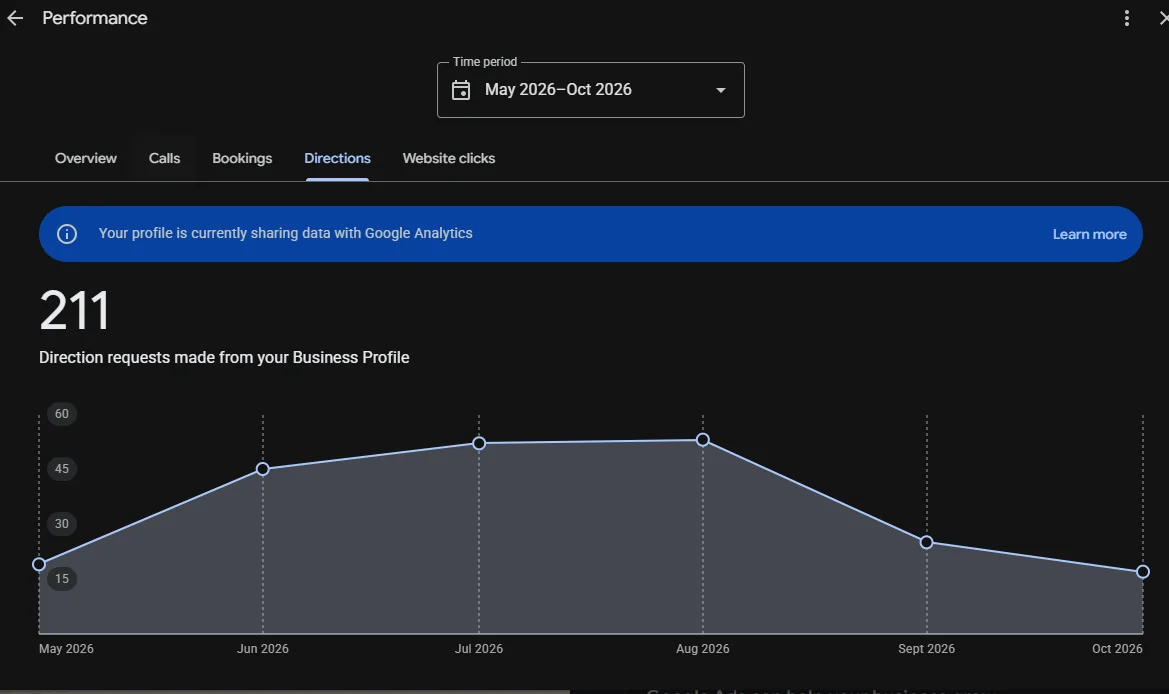Open the May 2026–Oct 2026 period selector
Viewport: 1169px width, 694px height.
coord(590,89)
